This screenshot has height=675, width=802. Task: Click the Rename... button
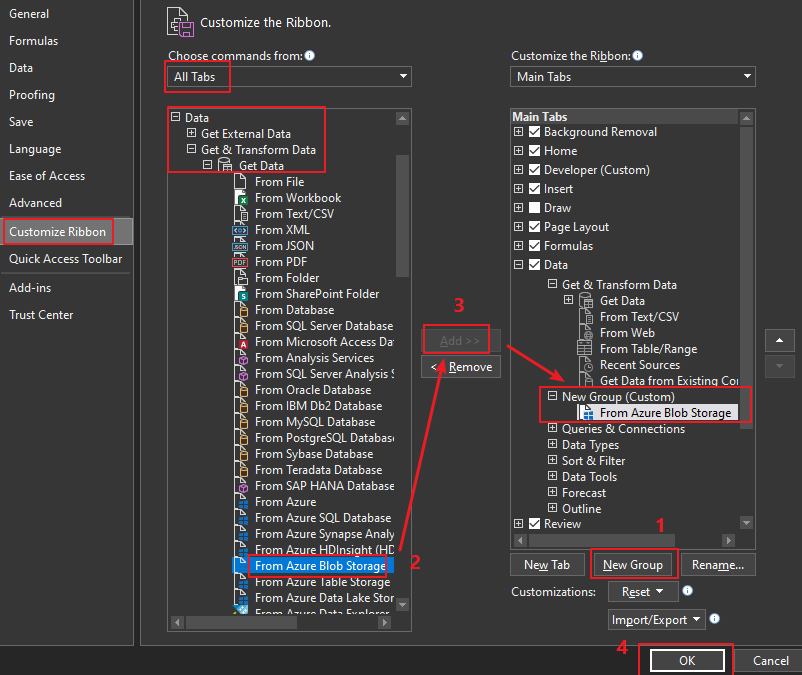click(718, 565)
